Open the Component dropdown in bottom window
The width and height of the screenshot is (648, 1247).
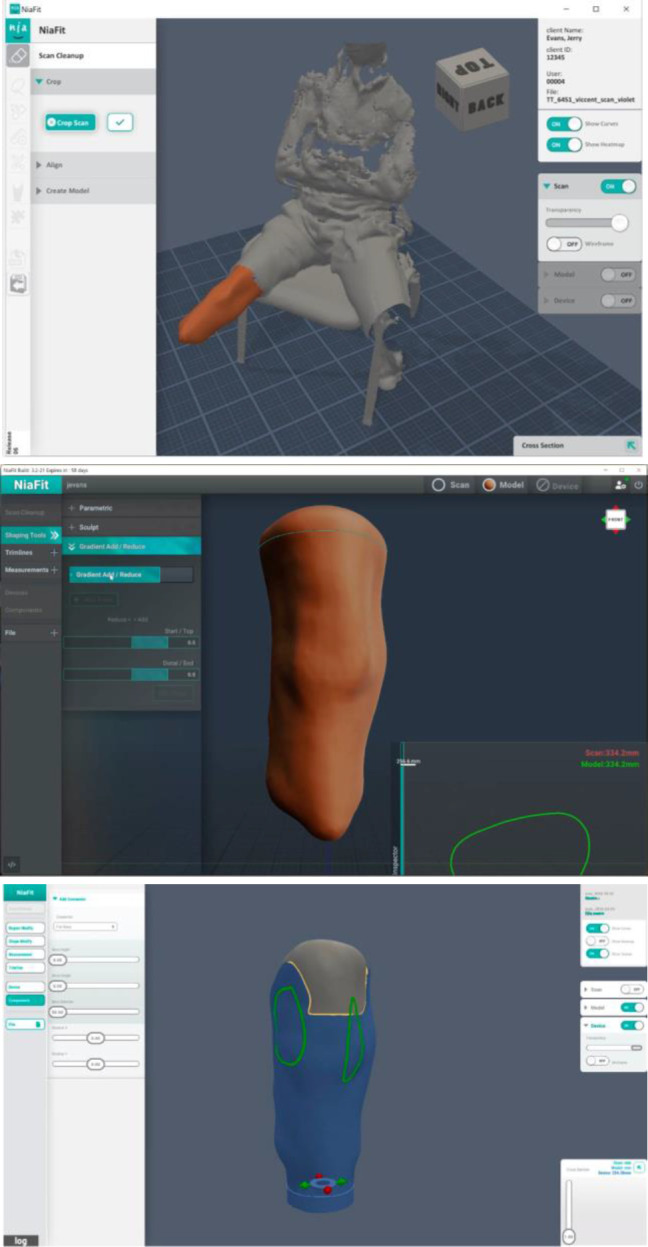click(x=85, y=927)
